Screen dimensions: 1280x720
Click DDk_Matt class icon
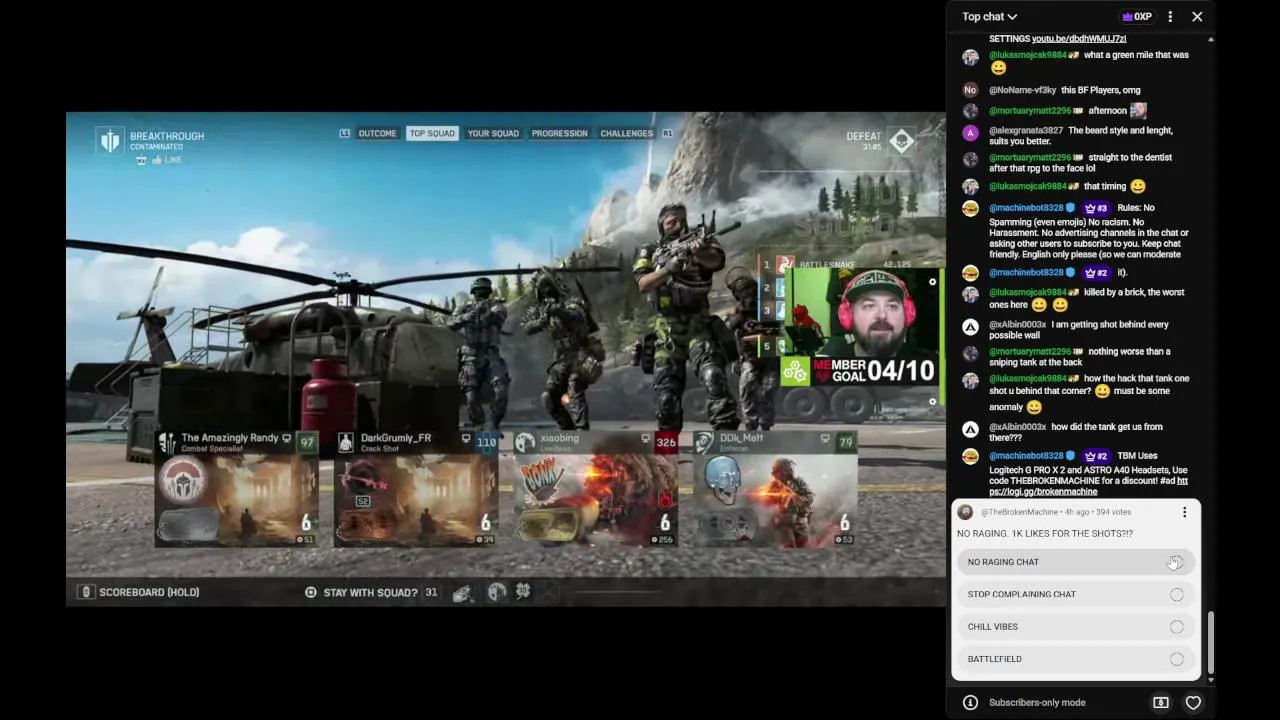pos(704,442)
